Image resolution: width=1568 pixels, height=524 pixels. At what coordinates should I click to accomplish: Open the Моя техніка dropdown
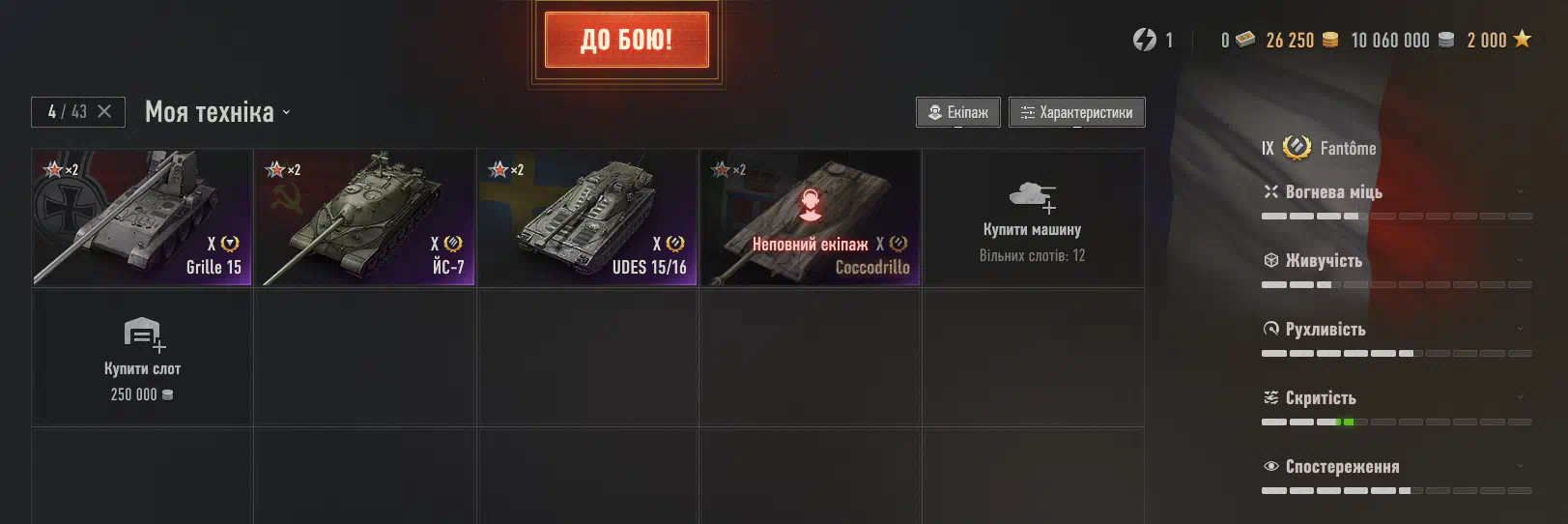tap(217, 112)
